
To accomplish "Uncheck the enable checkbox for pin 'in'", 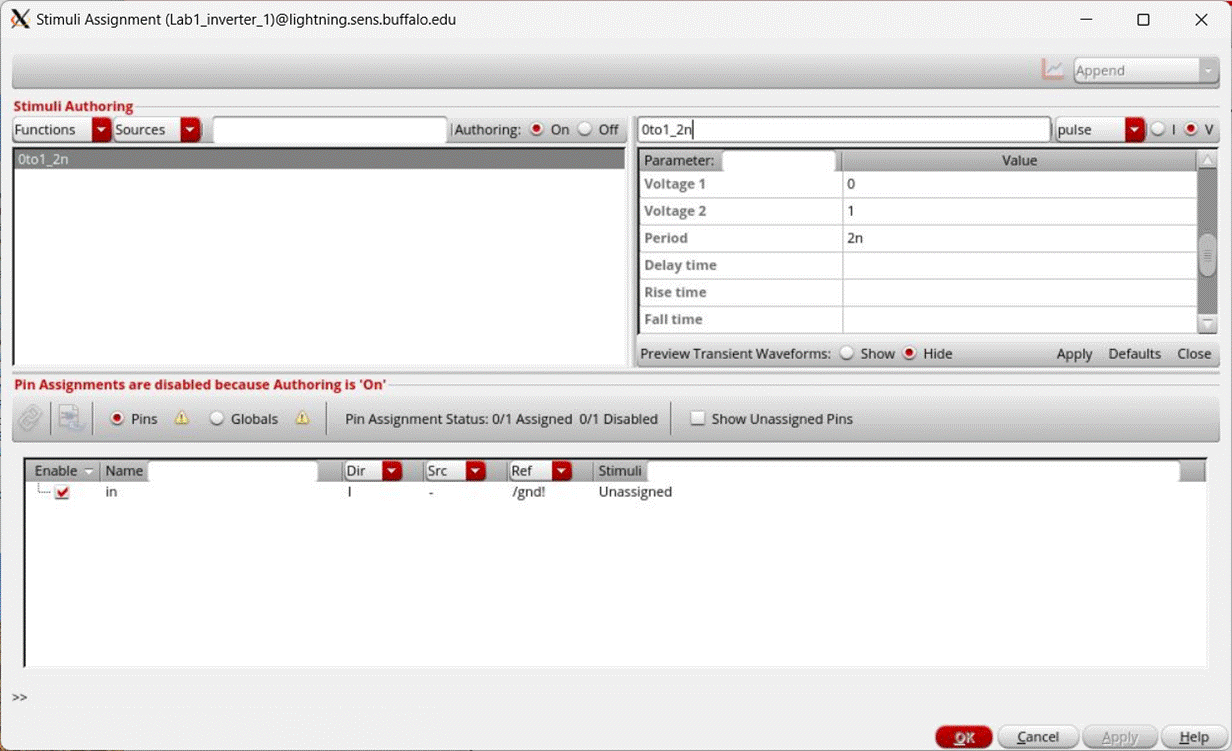I will 62,492.
